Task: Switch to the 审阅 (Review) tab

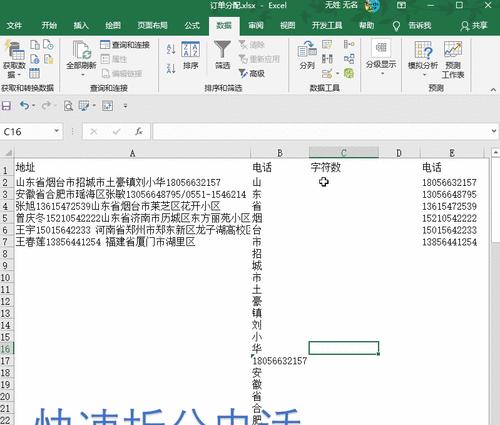Action: tap(256, 25)
